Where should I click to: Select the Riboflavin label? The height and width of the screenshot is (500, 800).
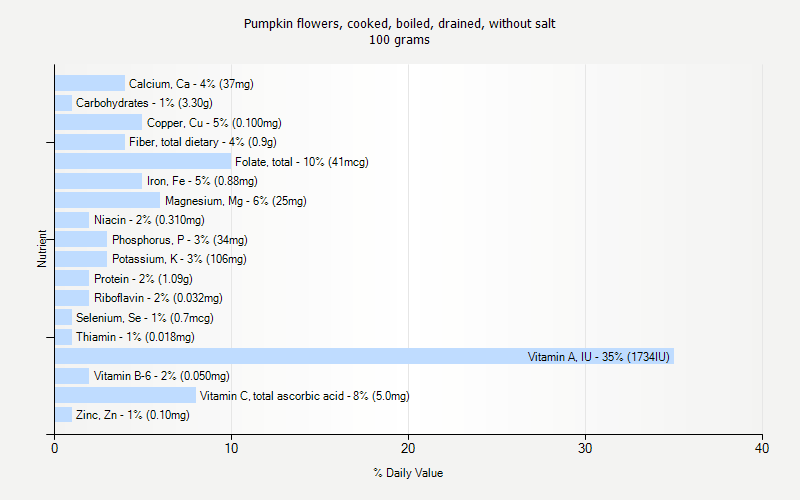click(x=158, y=298)
